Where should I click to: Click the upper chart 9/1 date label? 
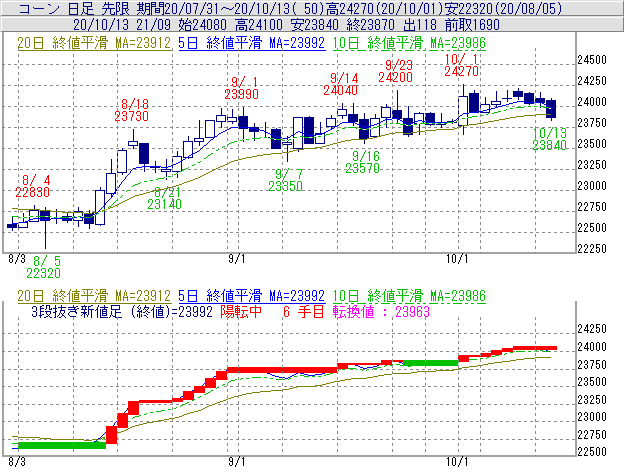pos(236,259)
